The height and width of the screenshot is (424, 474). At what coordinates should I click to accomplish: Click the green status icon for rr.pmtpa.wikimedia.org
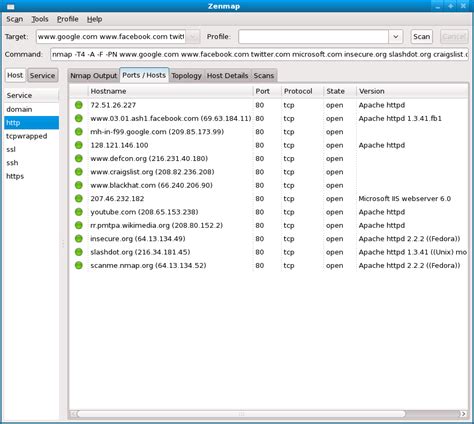[79, 225]
